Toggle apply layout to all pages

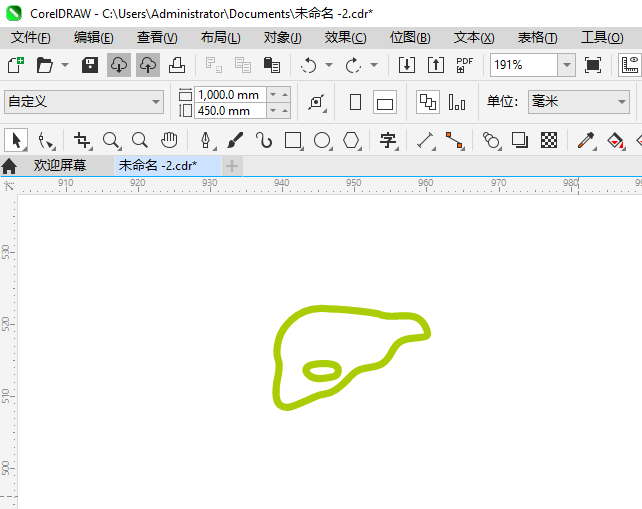click(x=428, y=102)
